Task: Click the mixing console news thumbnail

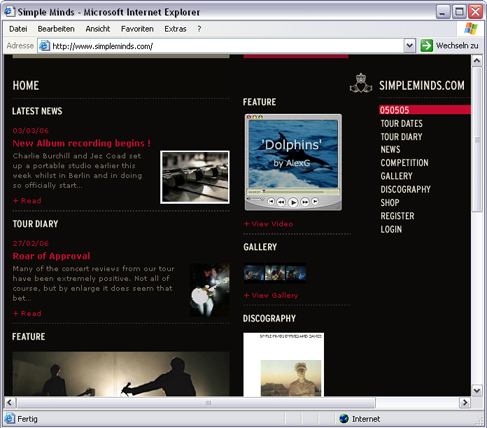Action: [x=195, y=177]
